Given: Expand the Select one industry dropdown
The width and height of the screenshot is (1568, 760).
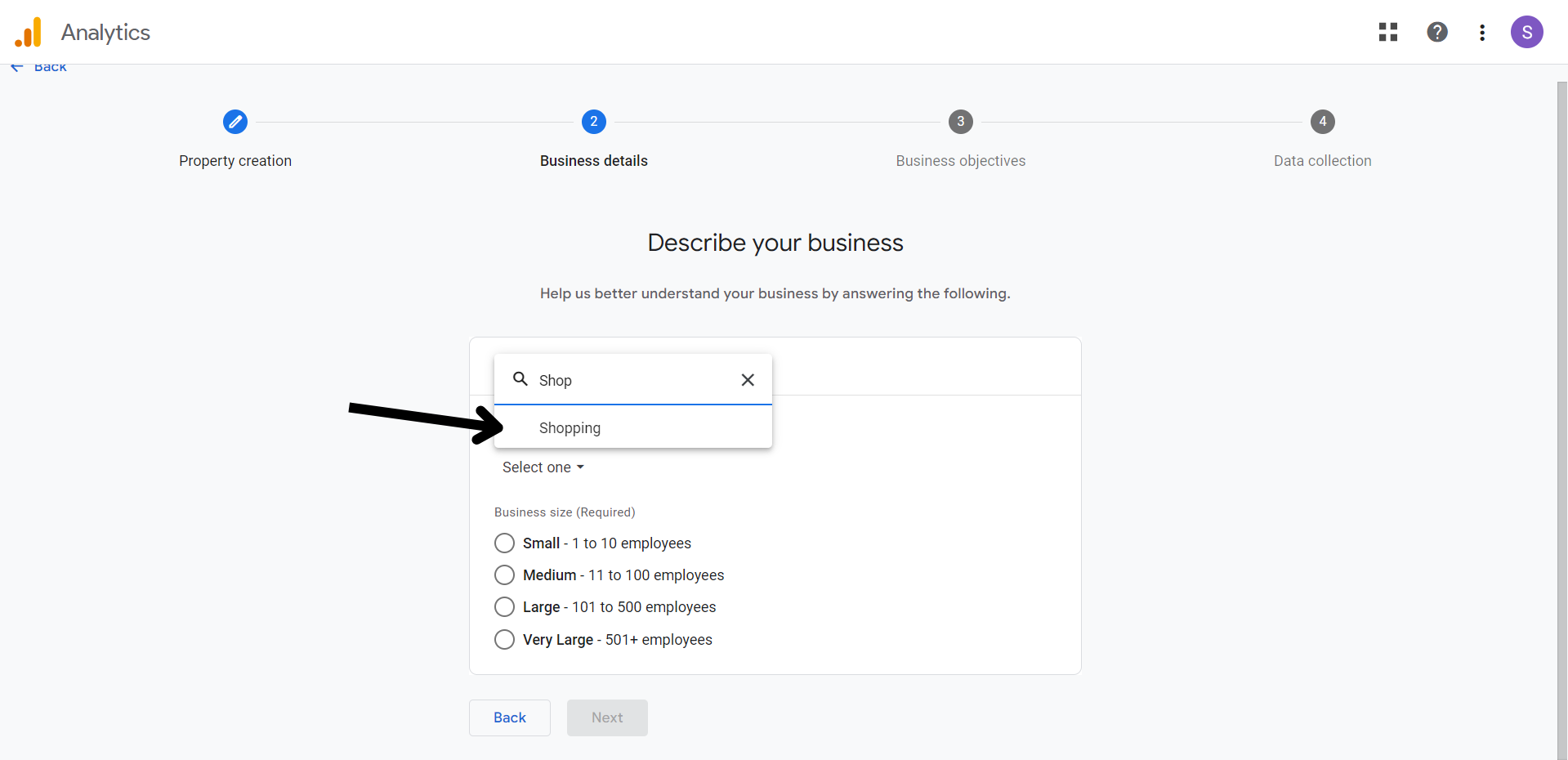Looking at the screenshot, I should tap(543, 467).
